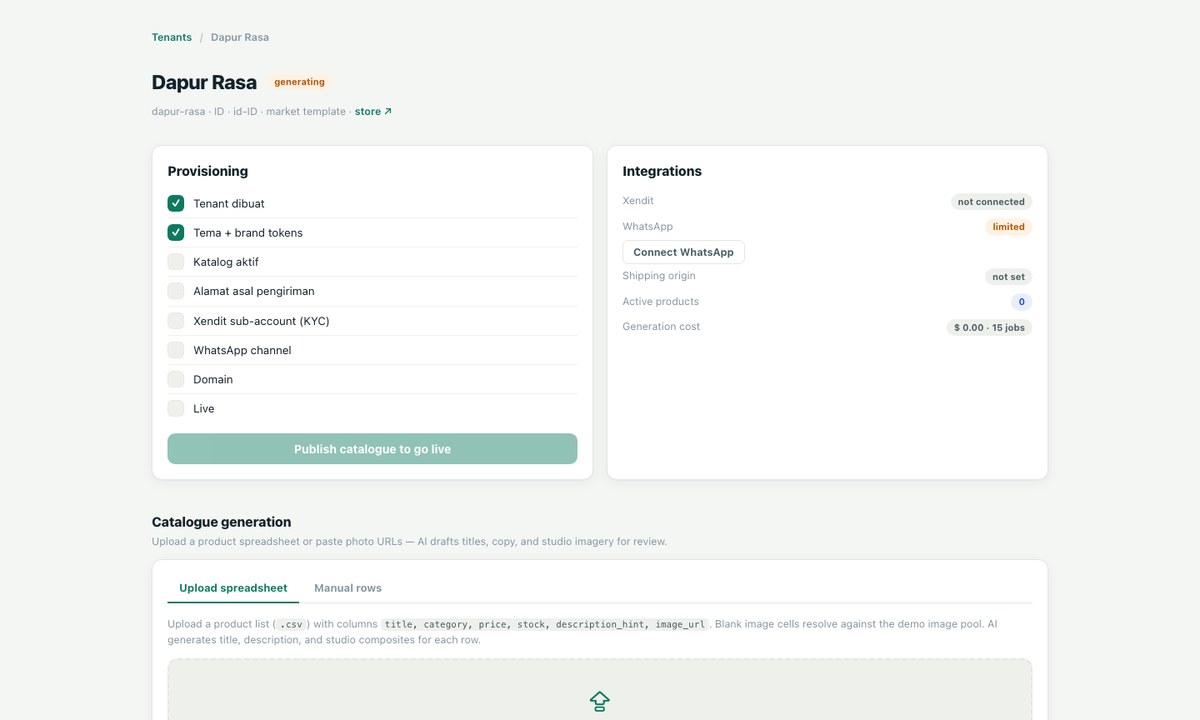Click the Shipping origin label
The width and height of the screenshot is (1200, 720).
pos(659,276)
